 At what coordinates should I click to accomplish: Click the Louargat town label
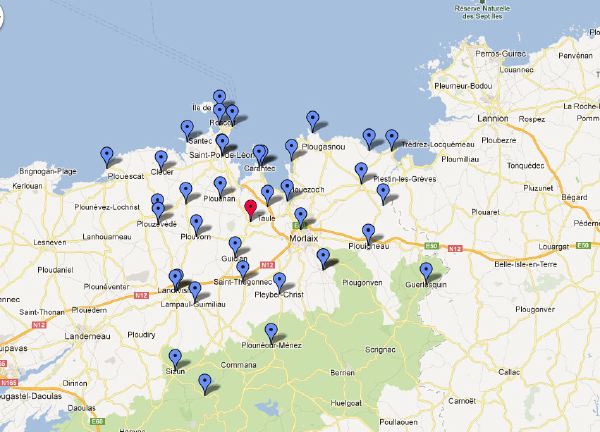pos(554,247)
